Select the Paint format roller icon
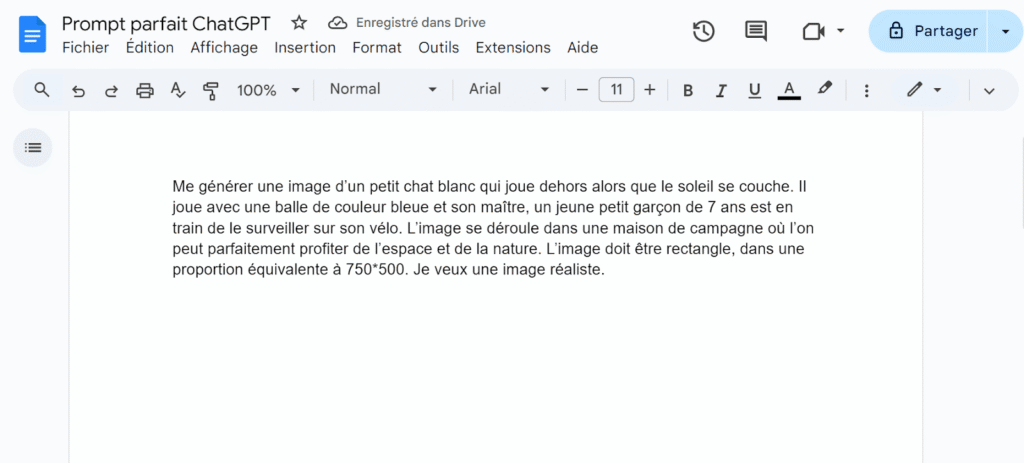The height and width of the screenshot is (463, 1024). click(211, 90)
